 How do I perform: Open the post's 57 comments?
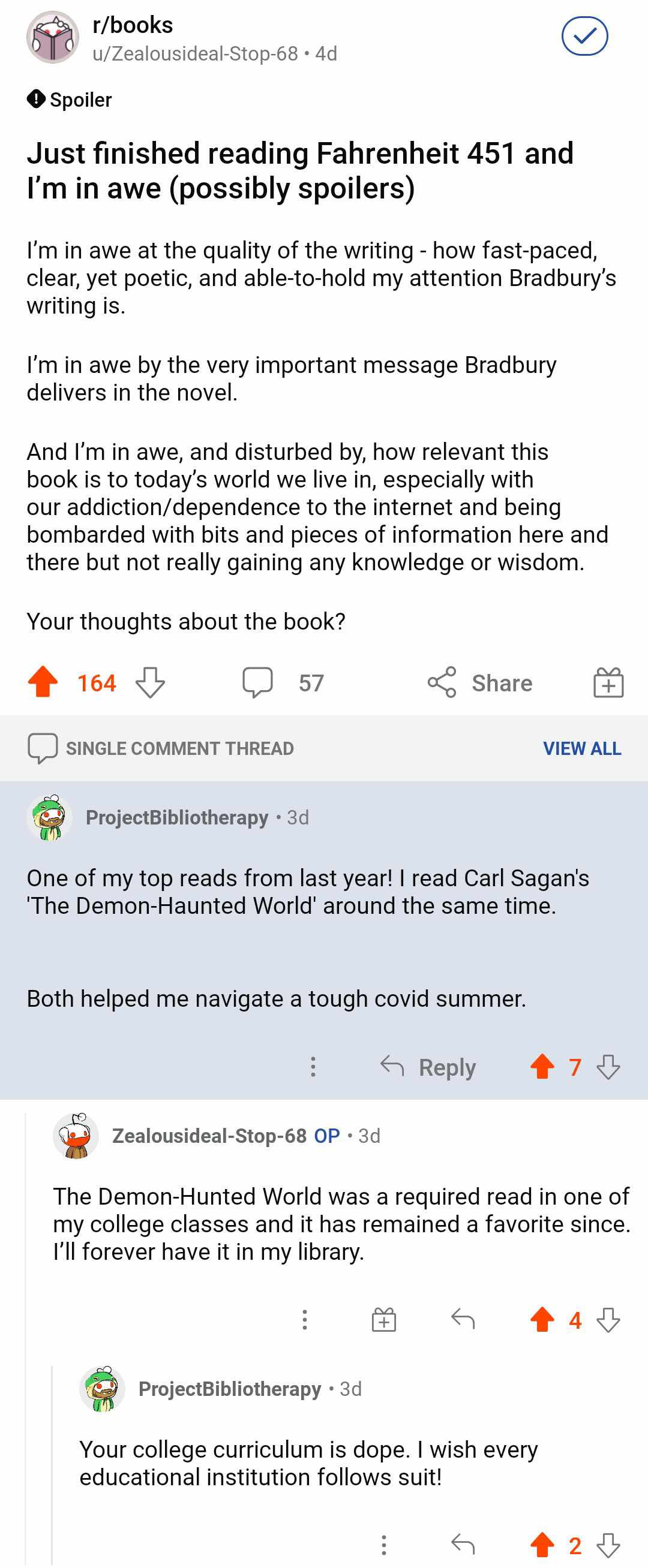point(283,682)
